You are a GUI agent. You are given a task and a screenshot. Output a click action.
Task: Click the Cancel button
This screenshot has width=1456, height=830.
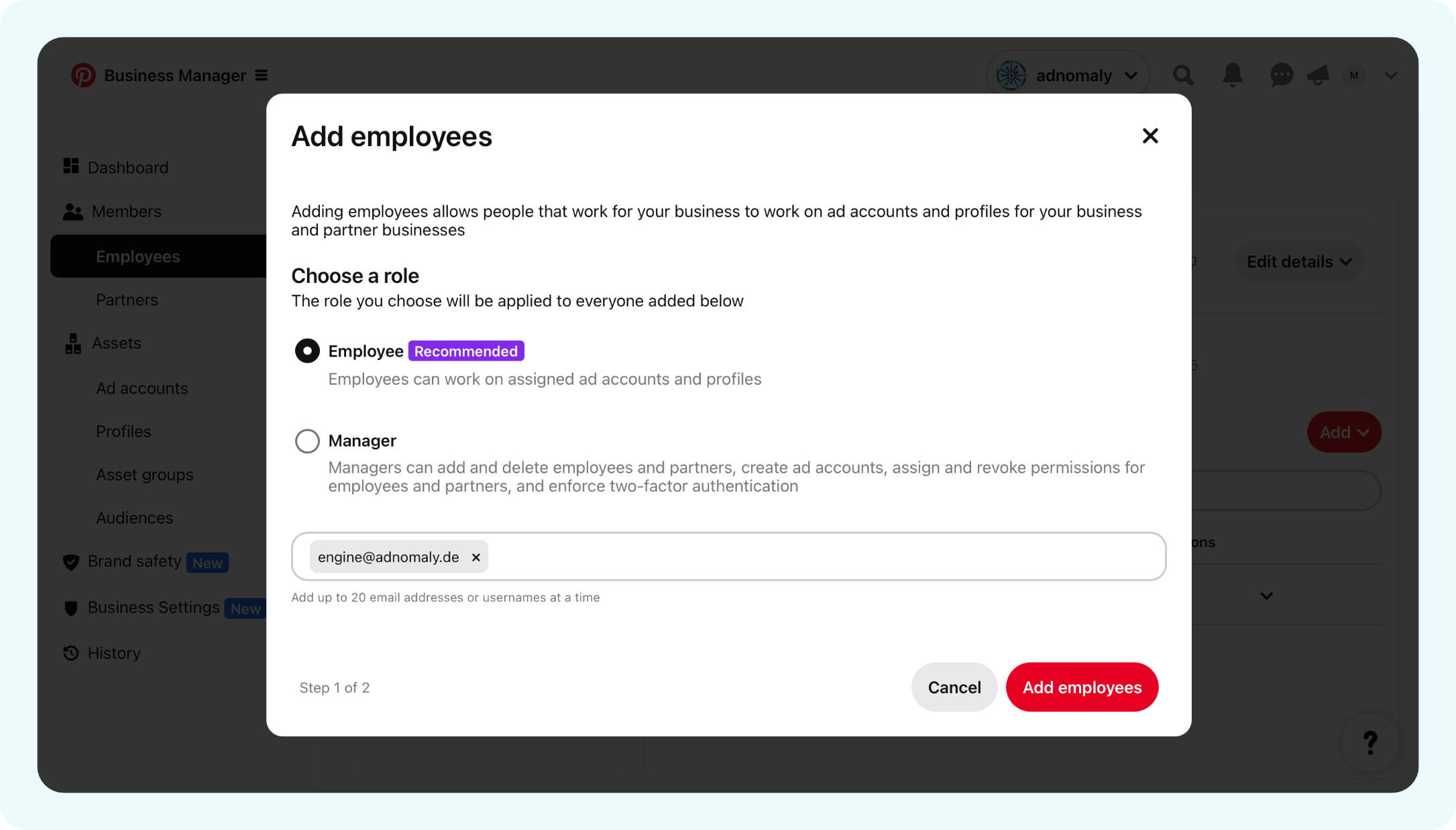pyautogui.click(x=954, y=687)
